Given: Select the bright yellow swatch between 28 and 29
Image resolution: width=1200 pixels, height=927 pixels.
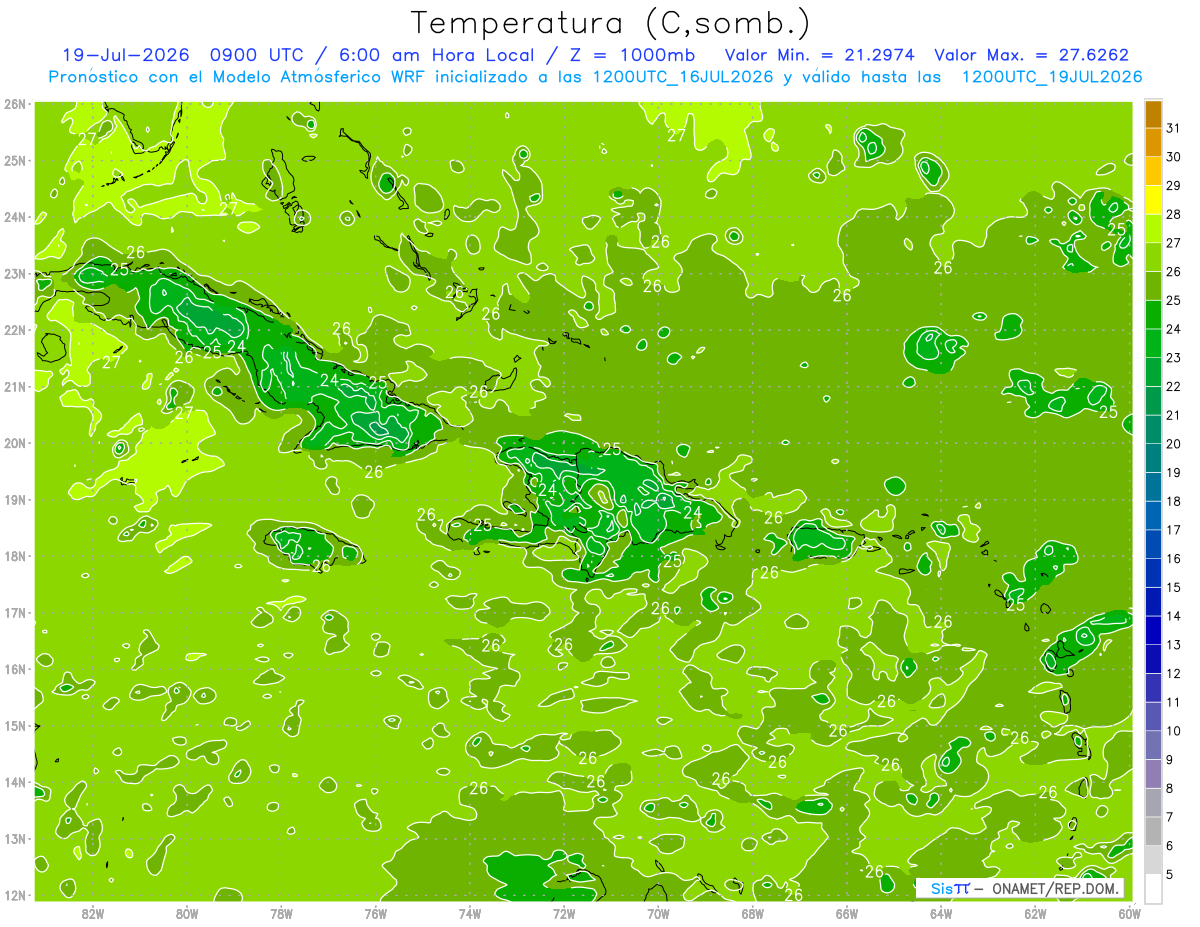Looking at the screenshot, I should pyautogui.click(x=1154, y=200).
